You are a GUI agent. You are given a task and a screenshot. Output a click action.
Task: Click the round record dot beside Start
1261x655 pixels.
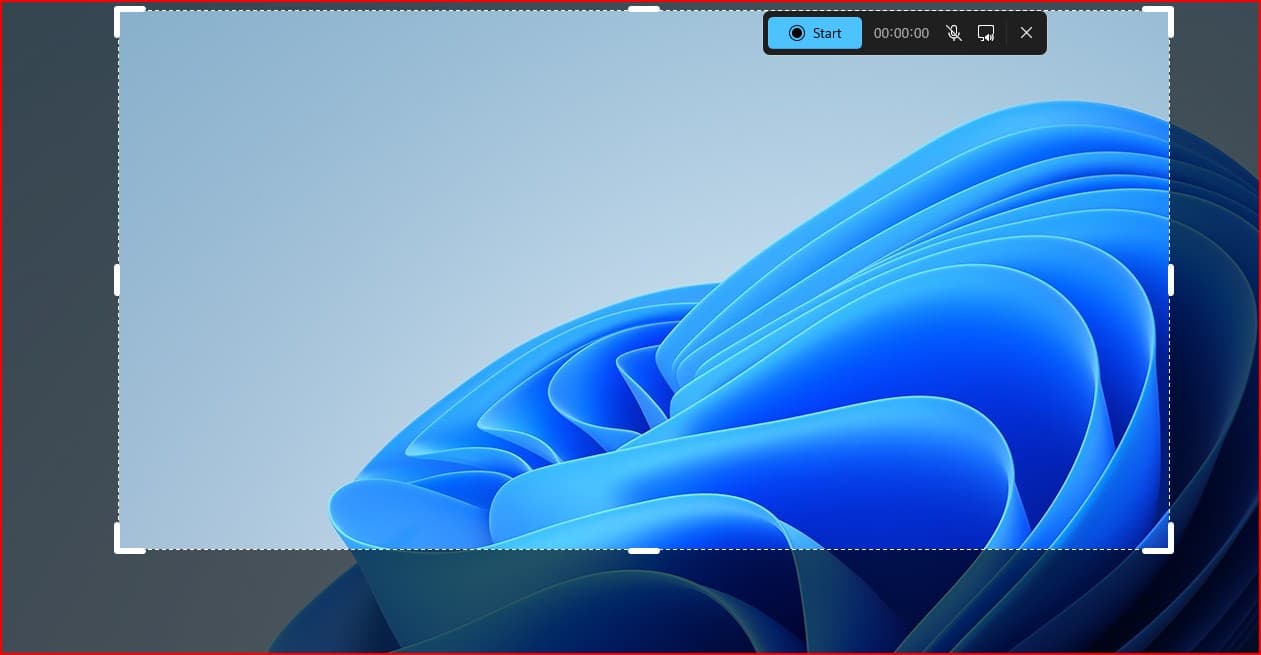coord(797,33)
